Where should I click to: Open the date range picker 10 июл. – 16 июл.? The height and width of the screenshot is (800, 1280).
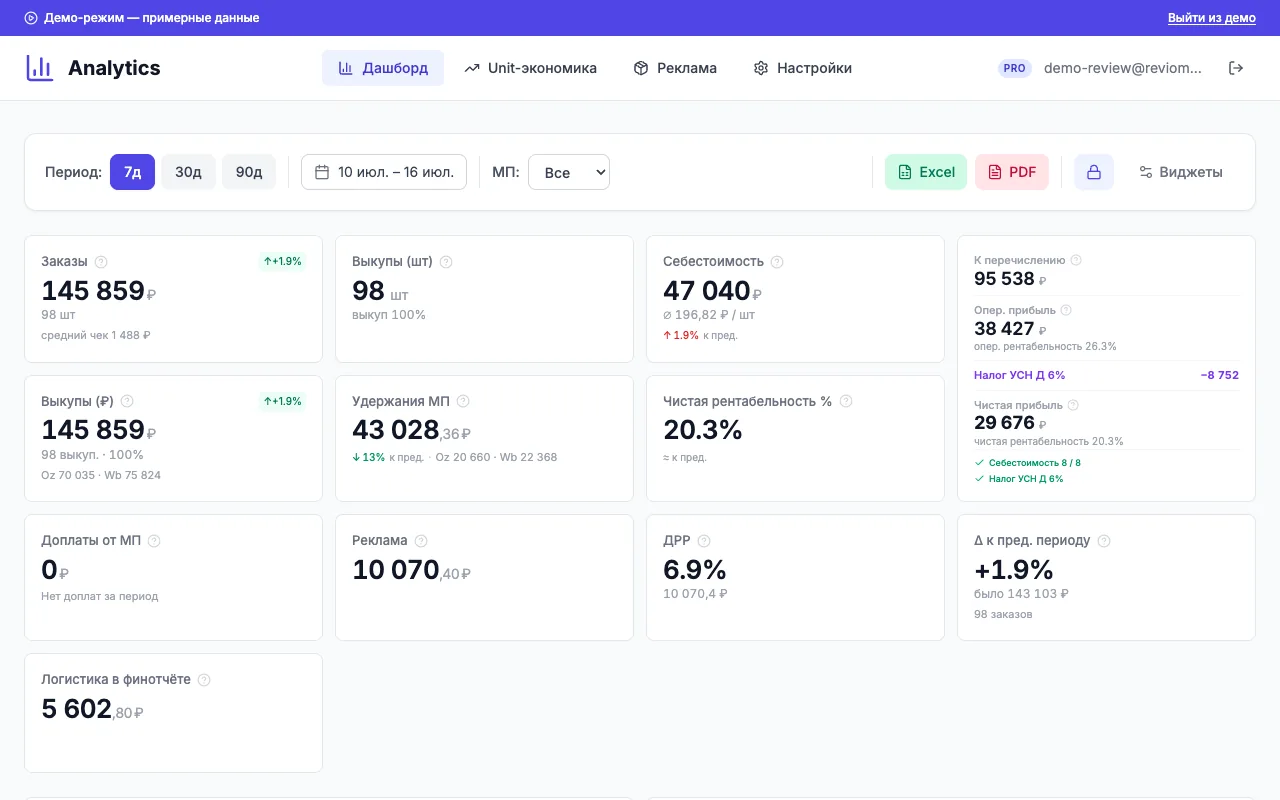[384, 172]
